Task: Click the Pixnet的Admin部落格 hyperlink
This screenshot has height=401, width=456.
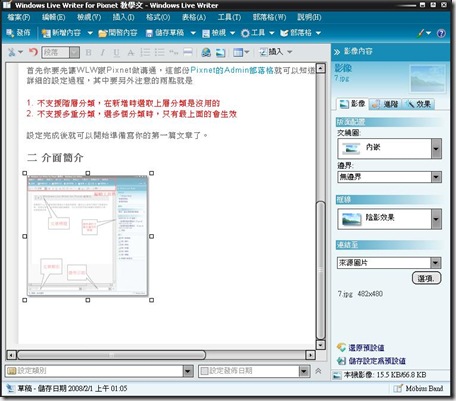Action: [x=232, y=70]
